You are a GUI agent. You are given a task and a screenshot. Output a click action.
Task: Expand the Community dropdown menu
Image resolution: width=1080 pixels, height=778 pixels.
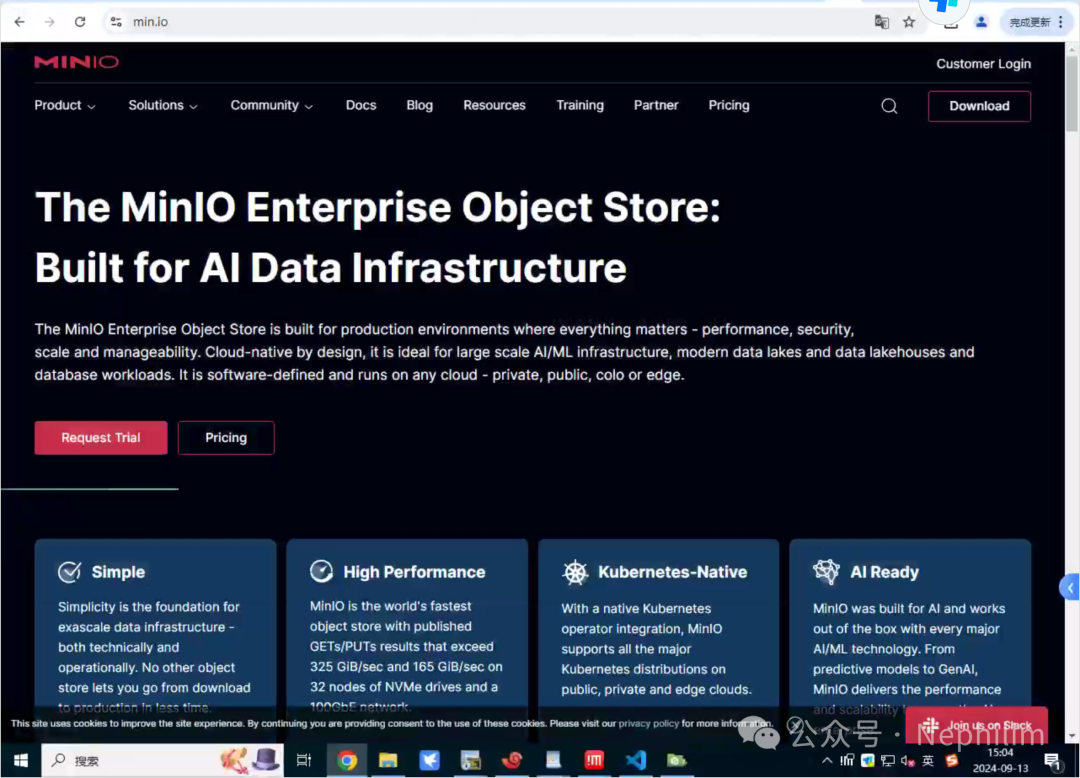271,105
